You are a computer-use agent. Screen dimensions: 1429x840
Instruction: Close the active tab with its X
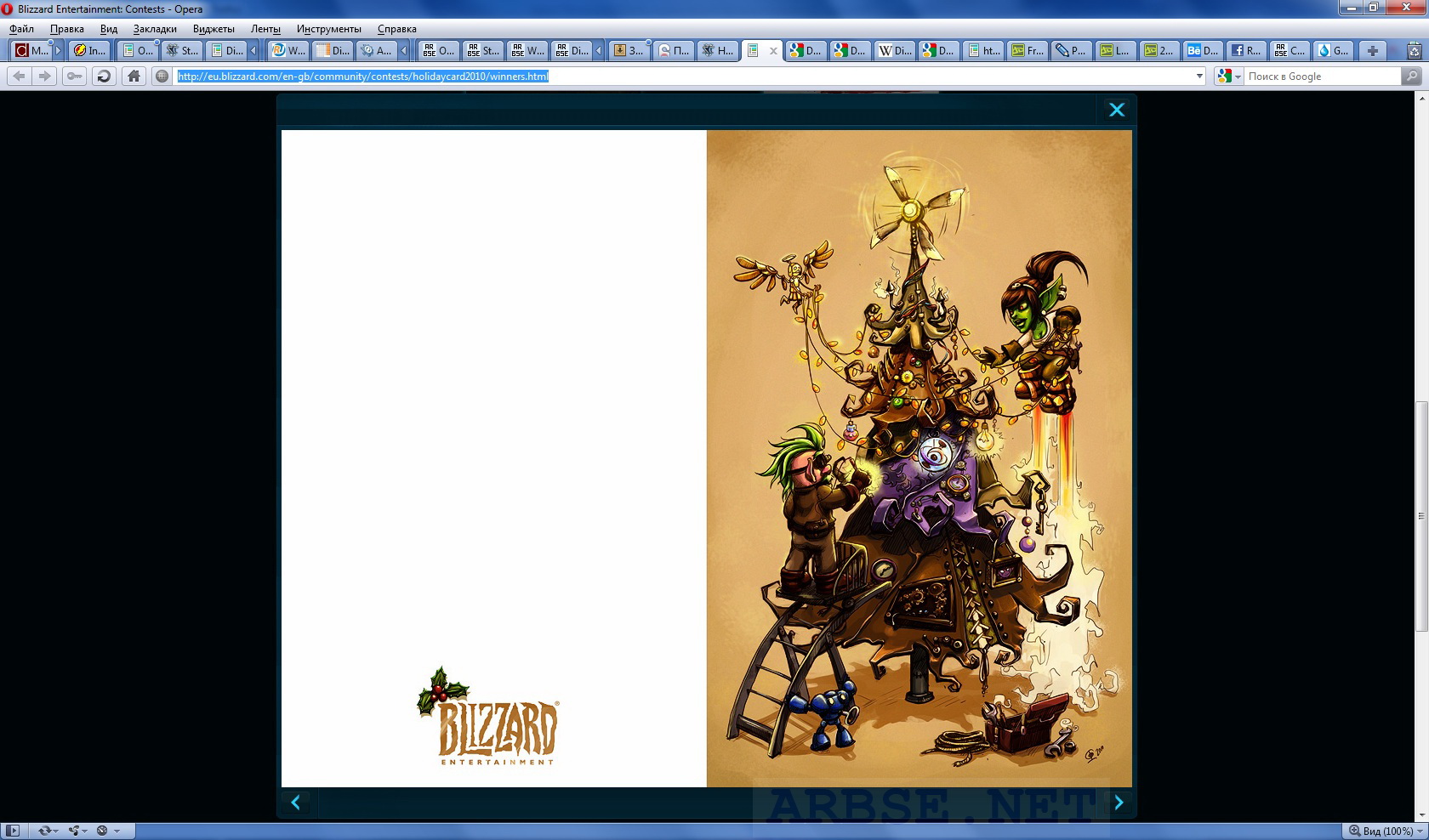click(x=773, y=51)
